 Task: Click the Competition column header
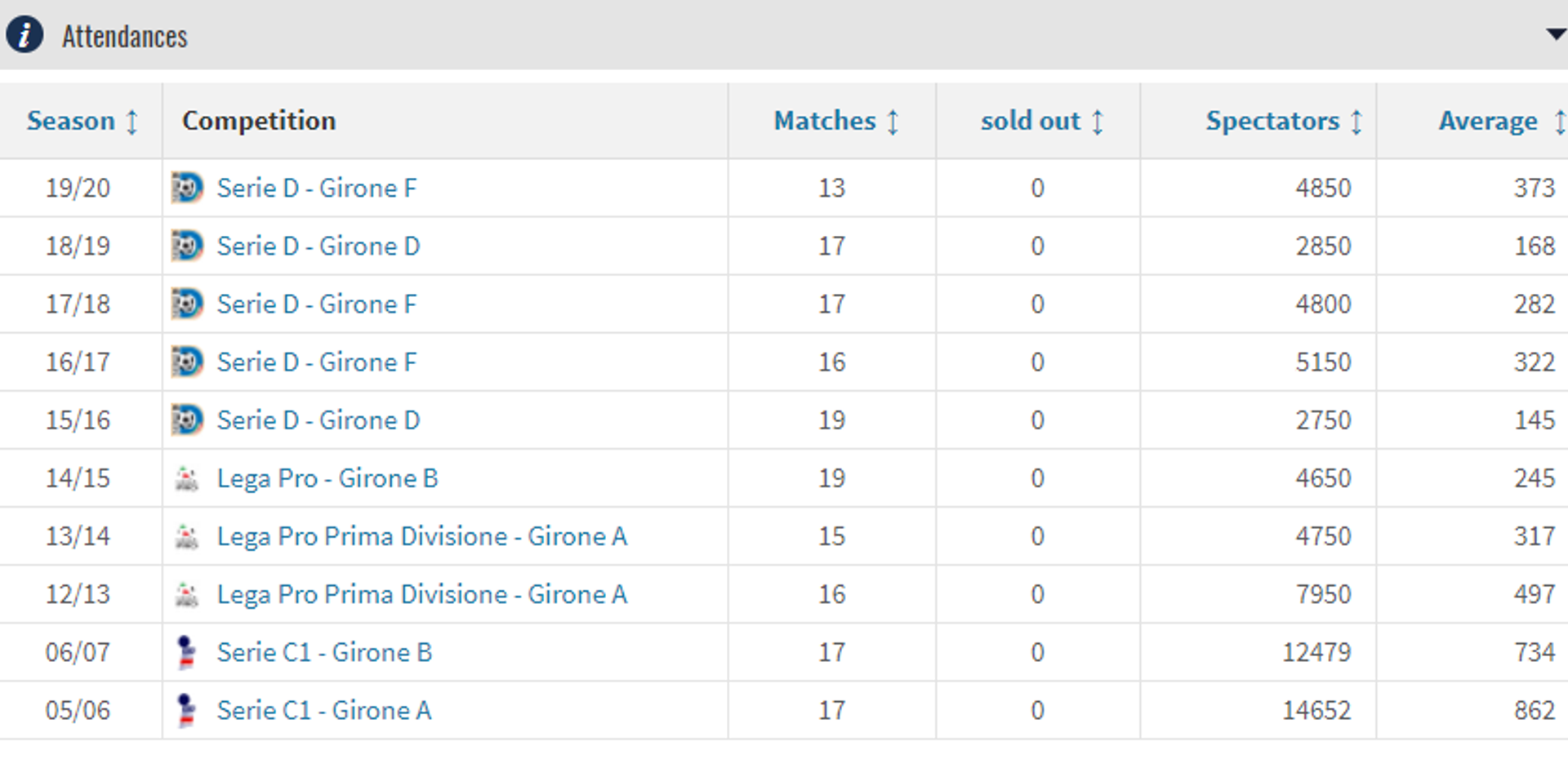coord(258,121)
